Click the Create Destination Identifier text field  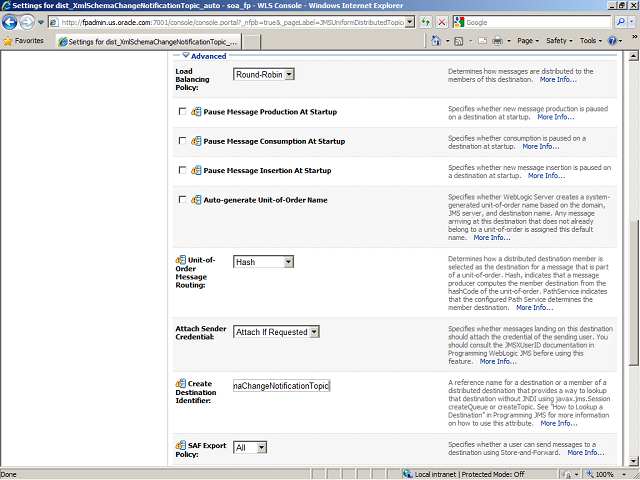pyautogui.click(x=281, y=385)
